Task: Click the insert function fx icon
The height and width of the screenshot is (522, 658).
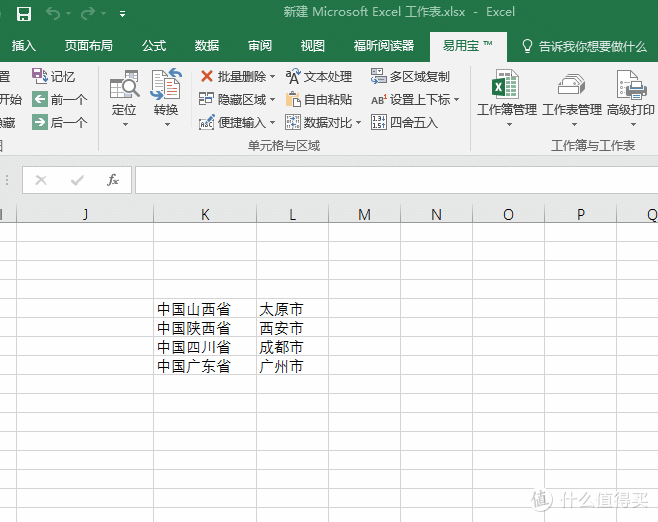Action: click(x=113, y=180)
